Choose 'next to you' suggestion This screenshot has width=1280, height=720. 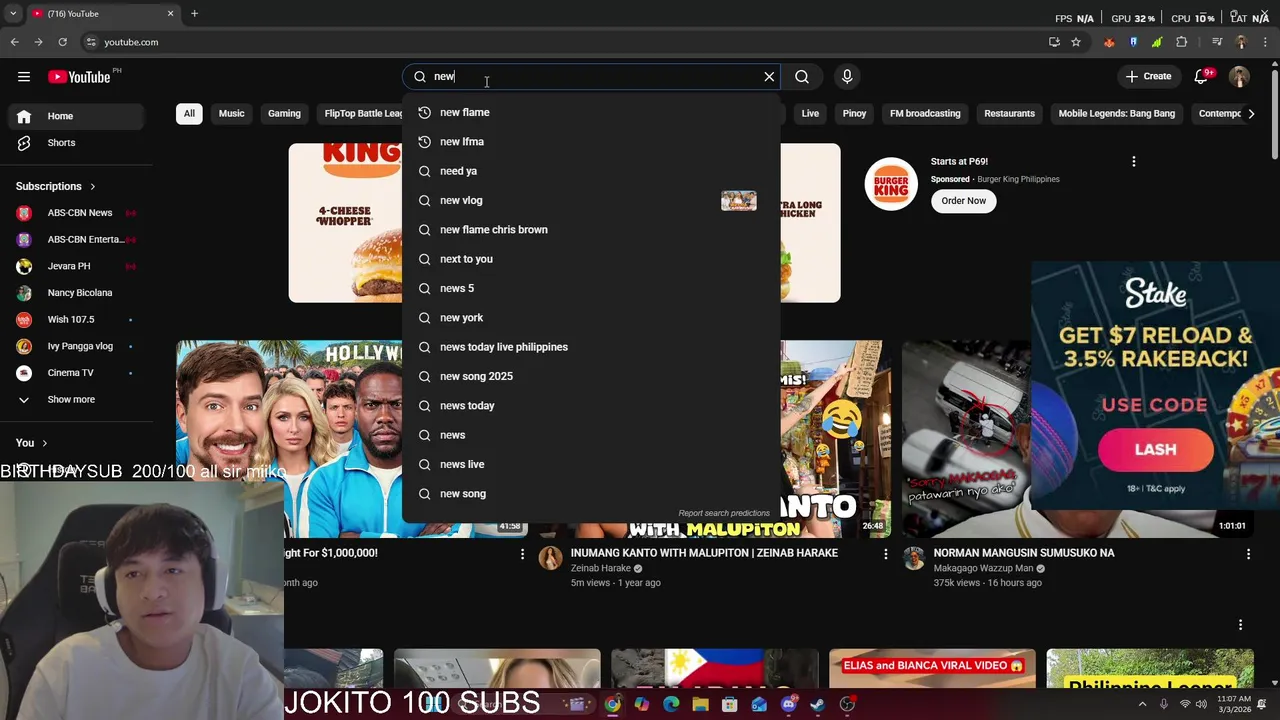(591, 259)
